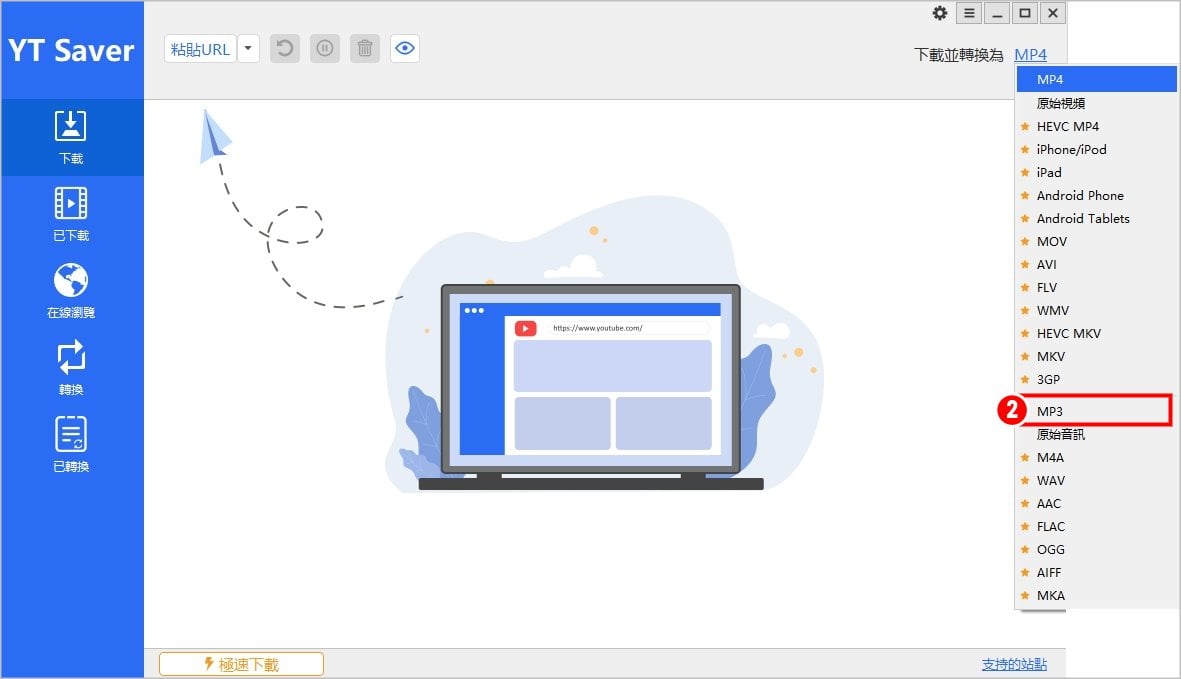Choose OGG audio format
The height and width of the screenshot is (679, 1181).
(1096, 550)
